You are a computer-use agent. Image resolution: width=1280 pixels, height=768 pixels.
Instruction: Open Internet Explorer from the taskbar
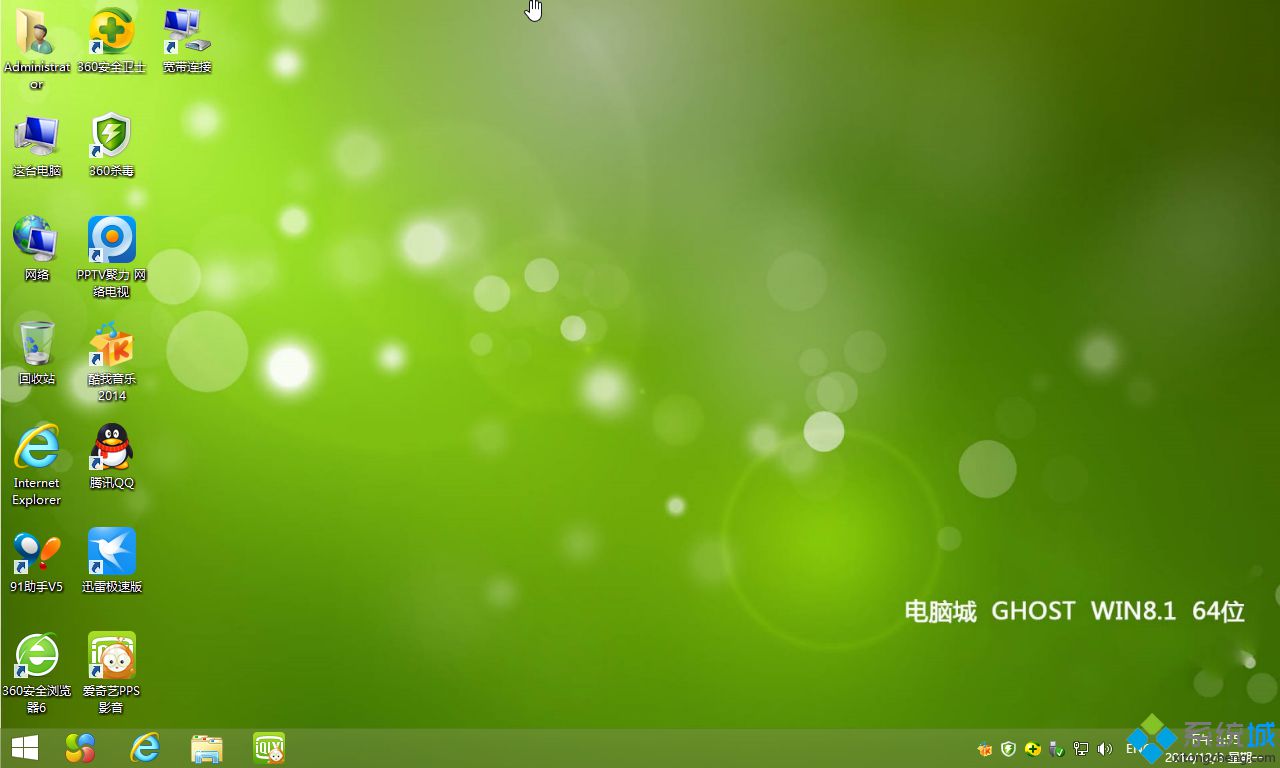coord(146,748)
